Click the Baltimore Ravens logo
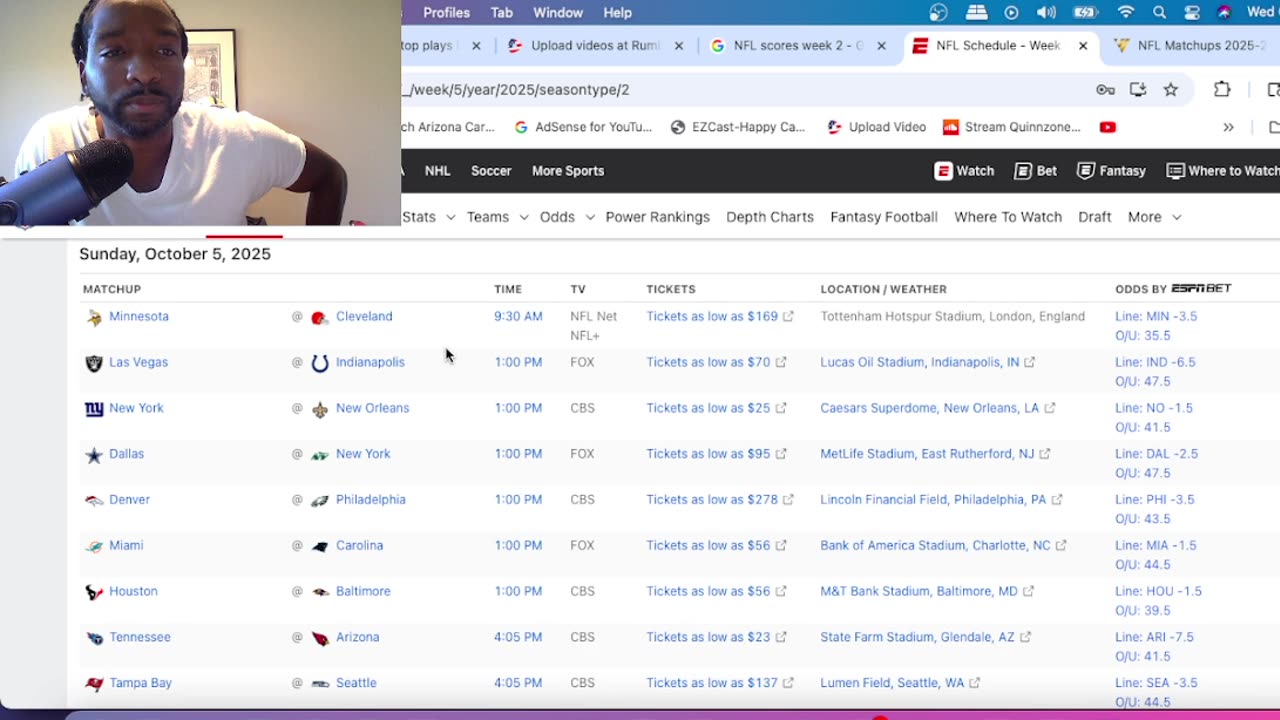The image size is (1280, 720). coord(320,592)
